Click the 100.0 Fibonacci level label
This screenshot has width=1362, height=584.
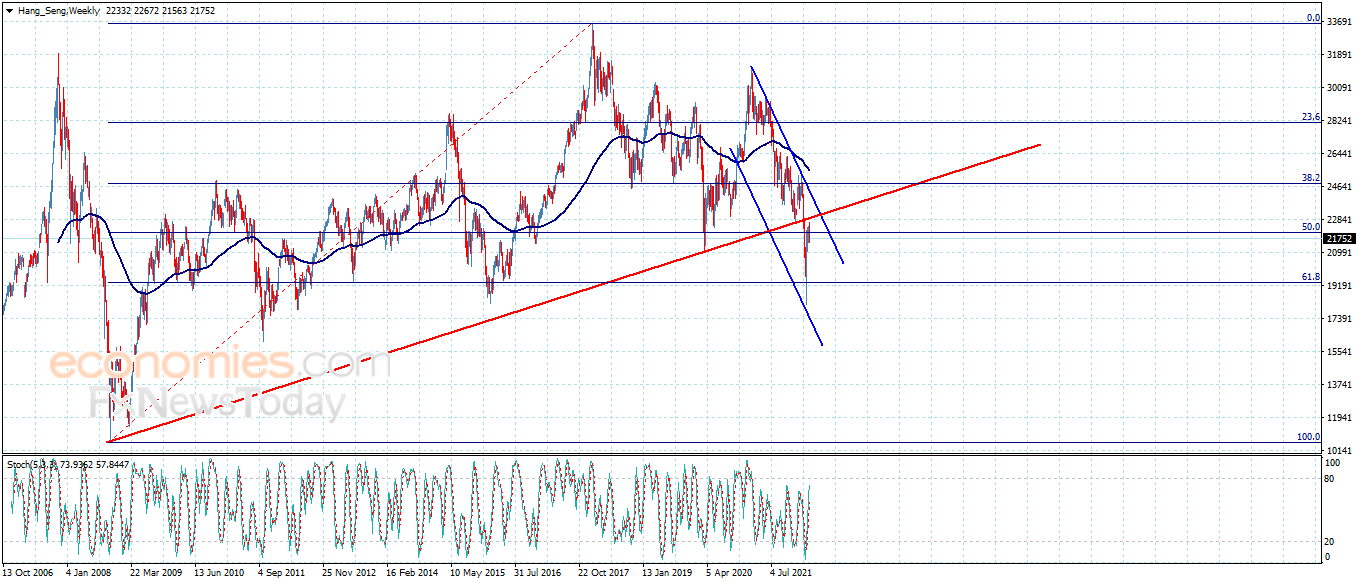(x=1308, y=437)
